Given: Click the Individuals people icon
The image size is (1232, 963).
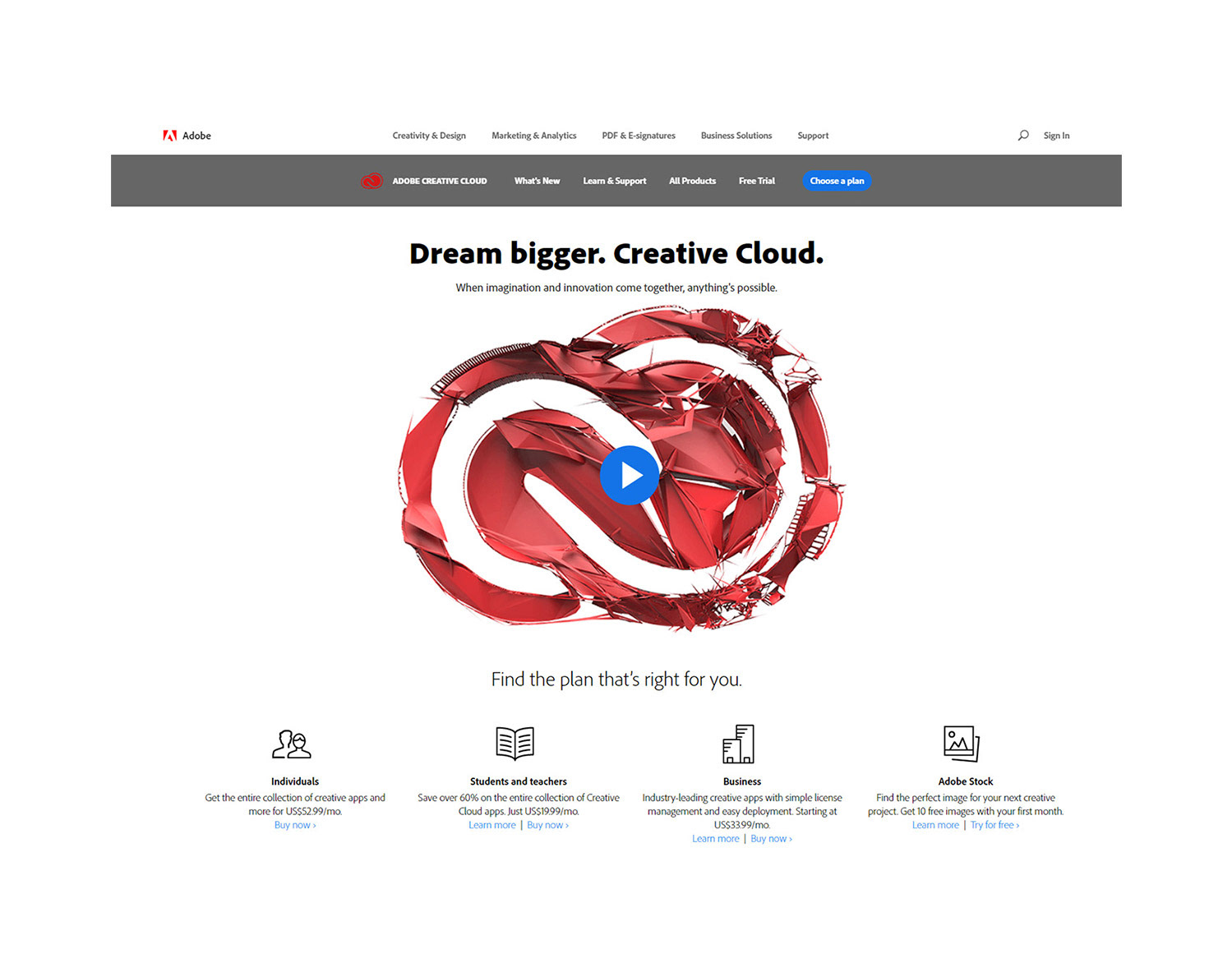Looking at the screenshot, I should coord(292,744).
